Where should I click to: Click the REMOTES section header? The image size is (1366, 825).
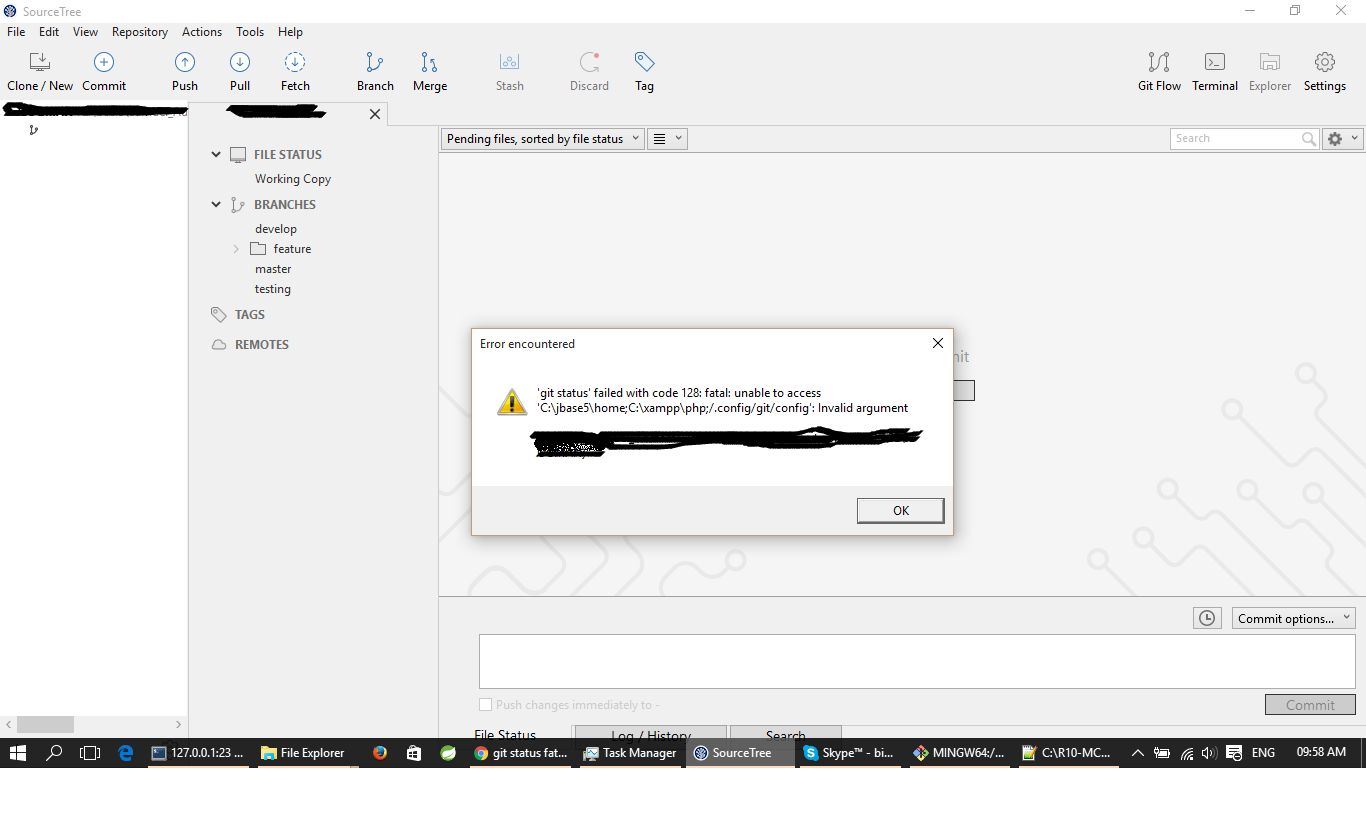262,345
